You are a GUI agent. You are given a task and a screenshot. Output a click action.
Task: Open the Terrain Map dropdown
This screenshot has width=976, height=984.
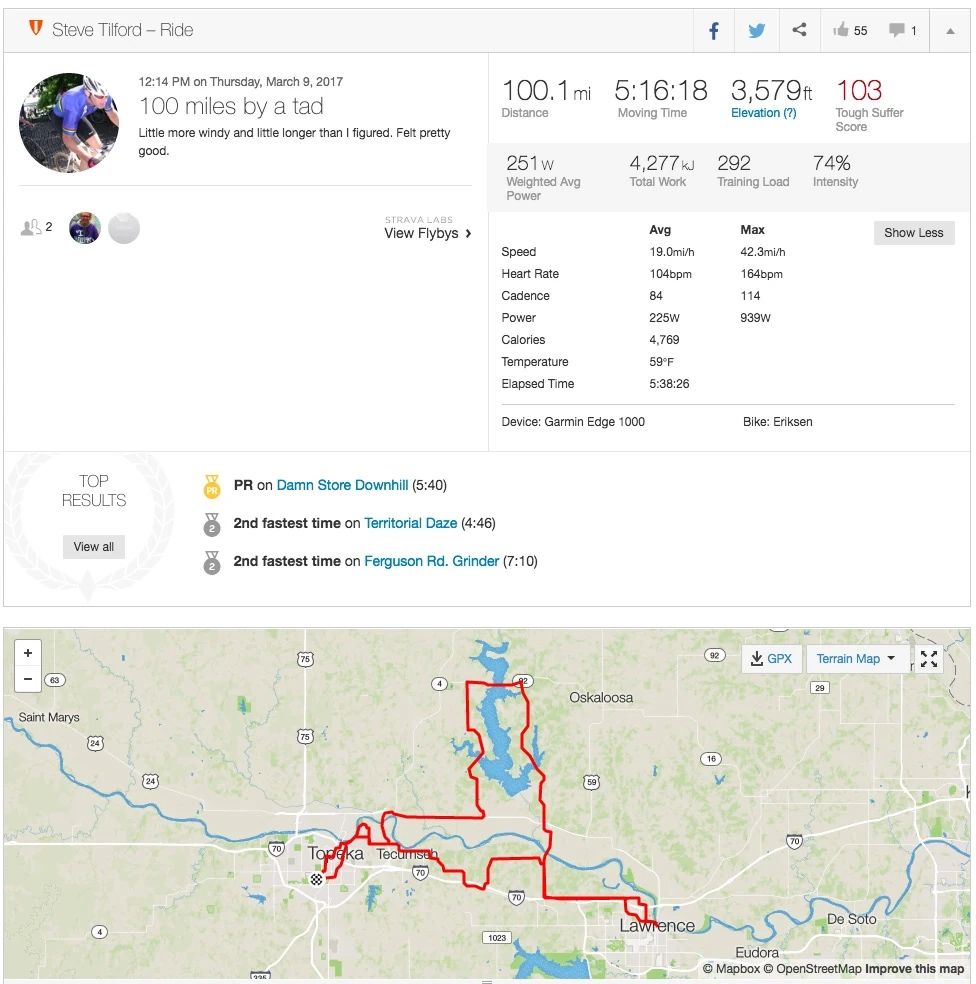(x=855, y=658)
